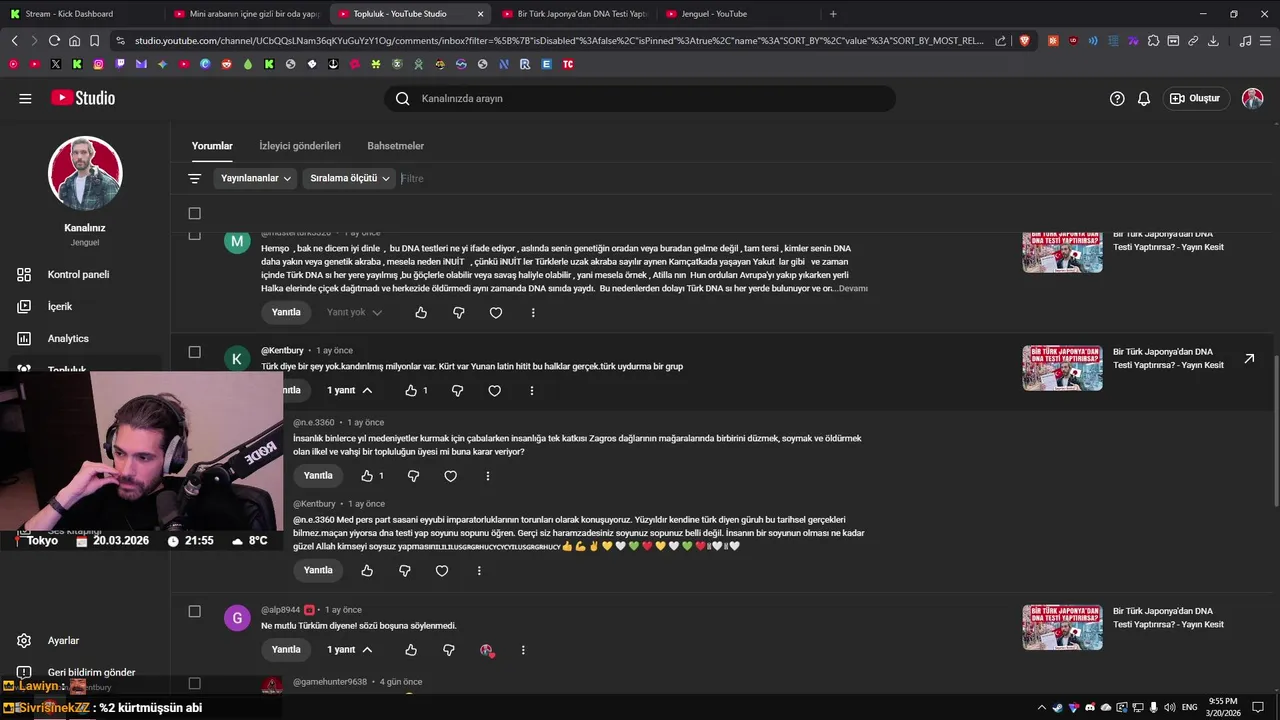Click Yanıtla under @Kentbury's 'Med pers' reply

[x=318, y=570]
